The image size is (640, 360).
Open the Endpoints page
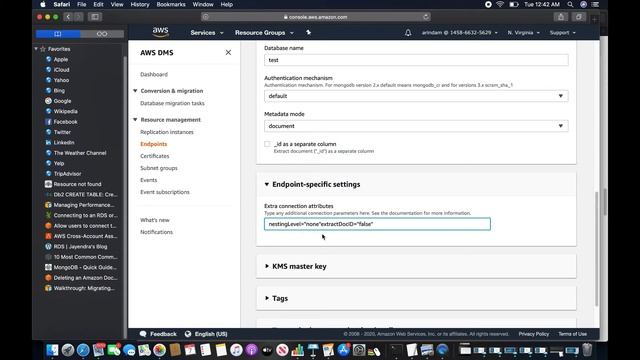click(153, 144)
